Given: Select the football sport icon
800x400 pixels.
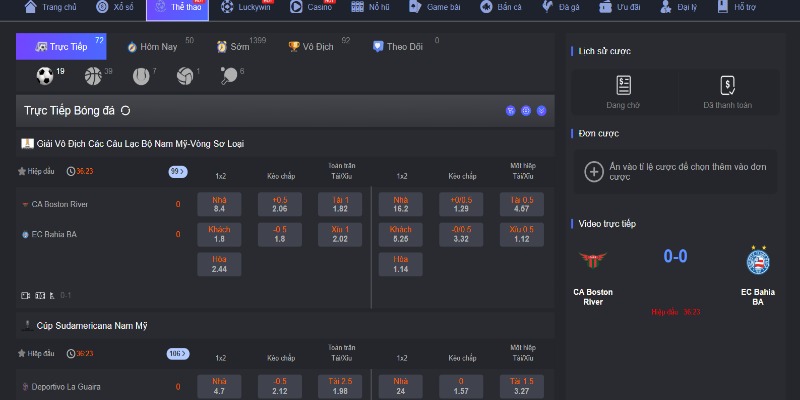Looking at the screenshot, I should click(45, 76).
